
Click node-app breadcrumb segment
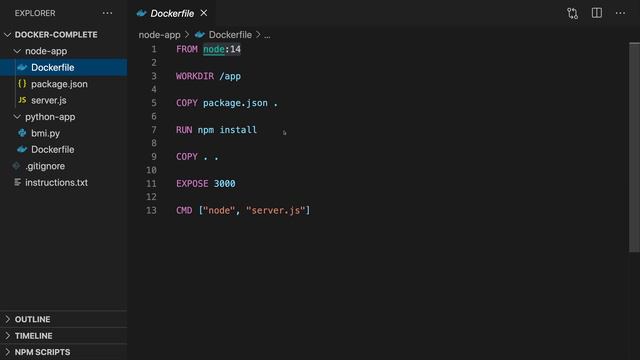[159, 35]
